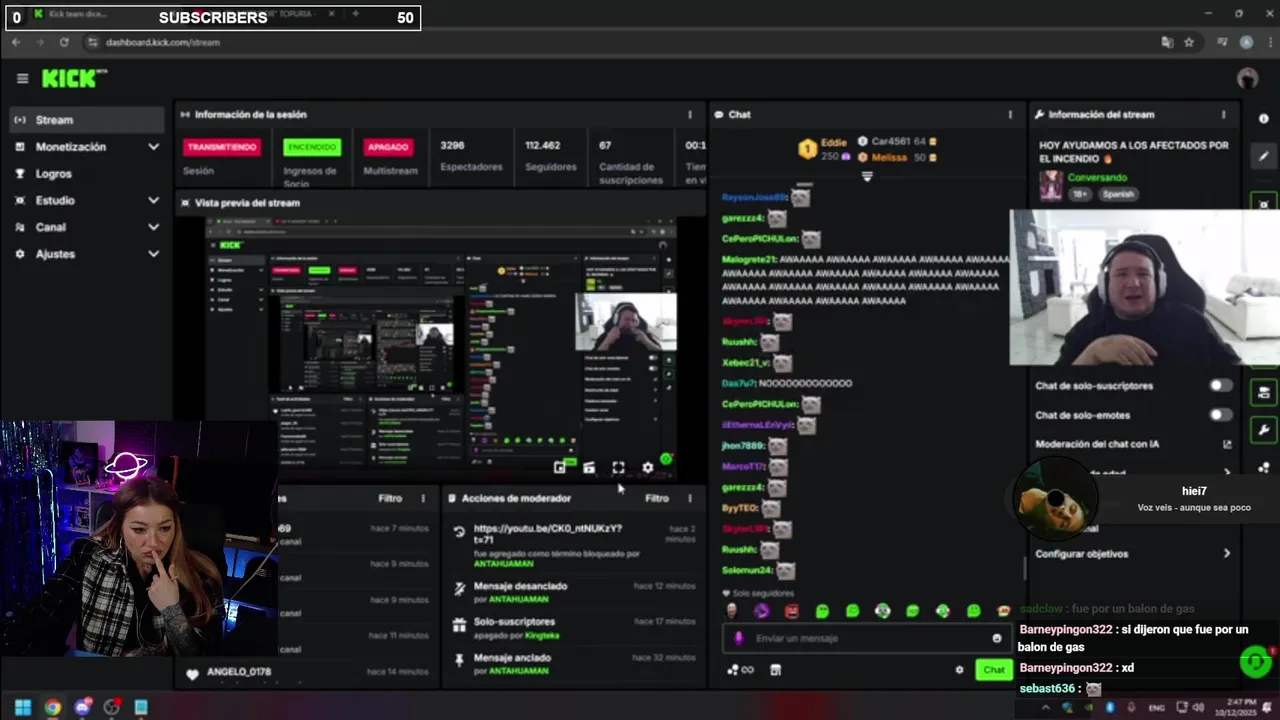The image size is (1280, 720).
Task: Select the red angry emote in emote row
Action: pyautogui.click(x=792, y=611)
